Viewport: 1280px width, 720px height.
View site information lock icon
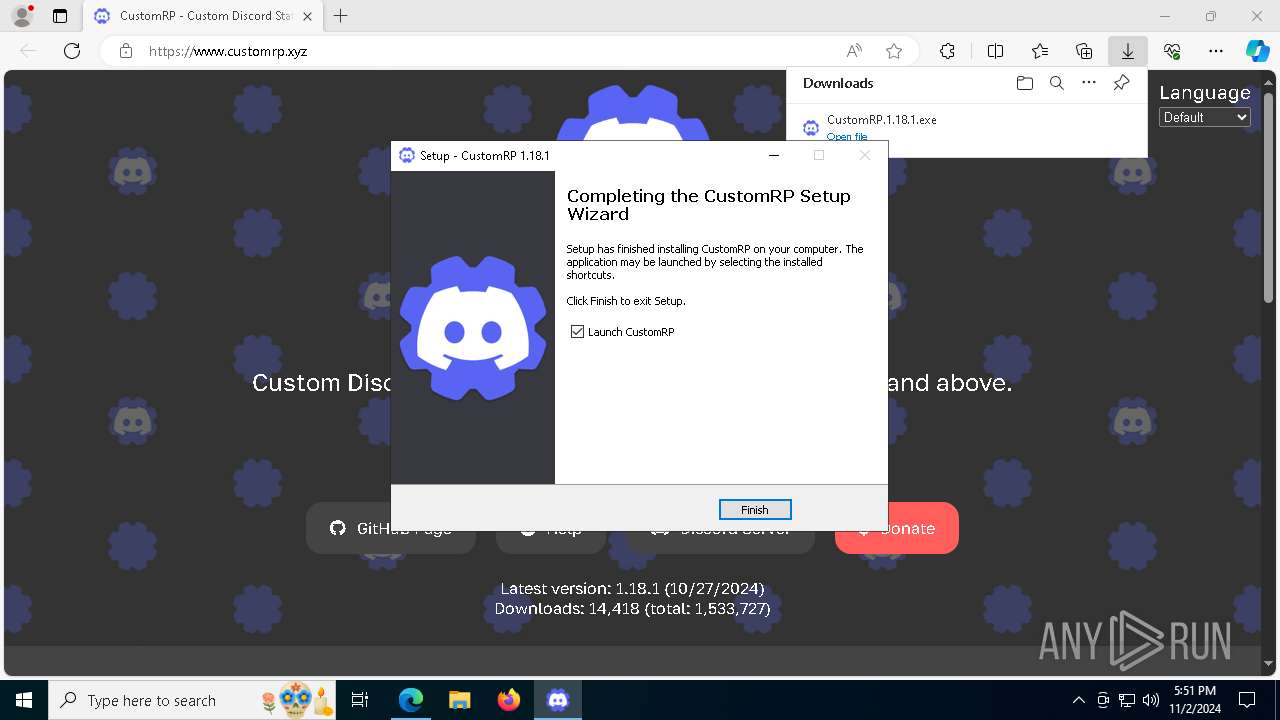tap(125, 51)
